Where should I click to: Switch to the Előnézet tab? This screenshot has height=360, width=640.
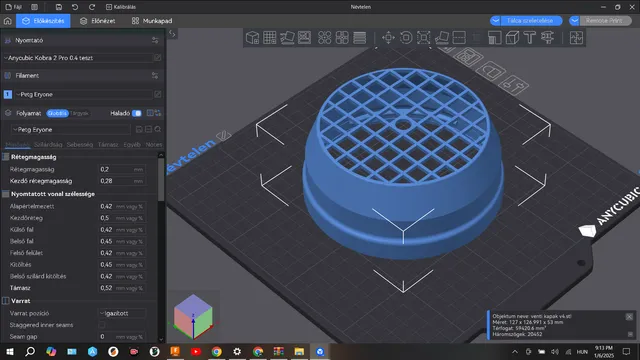(98, 21)
